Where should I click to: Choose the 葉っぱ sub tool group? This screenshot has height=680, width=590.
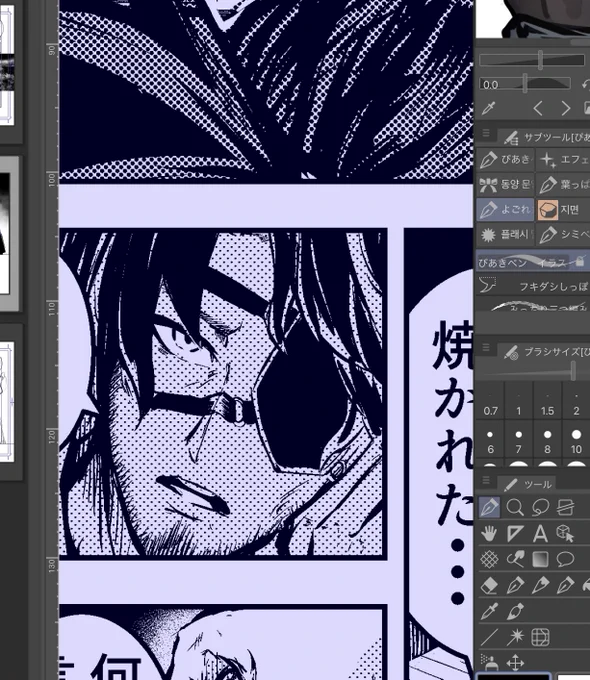563,185
